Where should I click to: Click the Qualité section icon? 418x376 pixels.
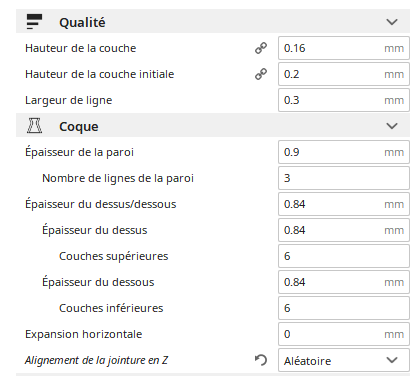[x=34, y=22]
